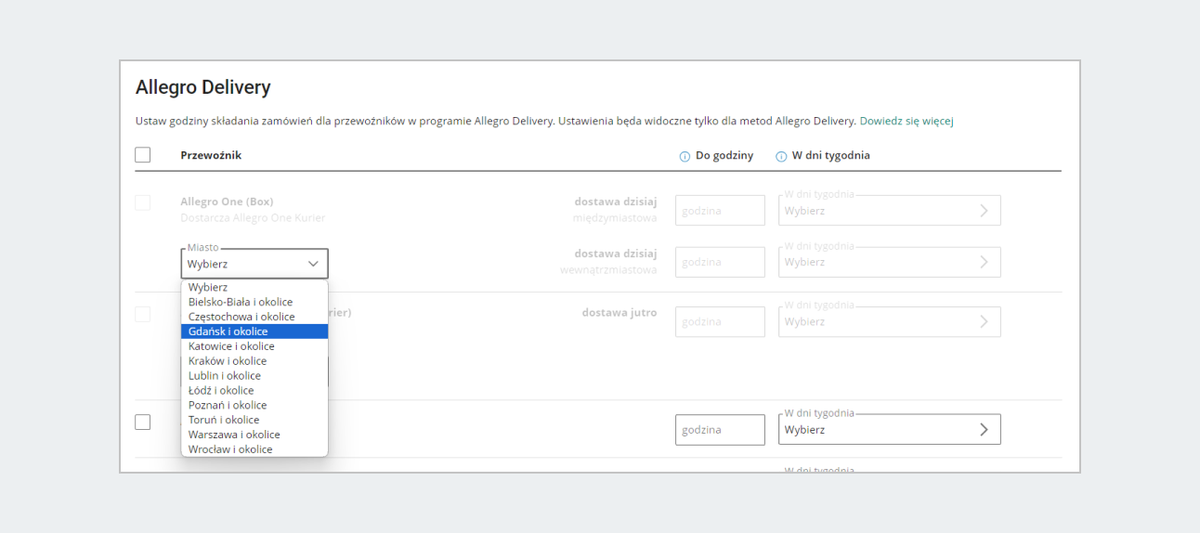This screenshot has height=533, width=1200.
Task: Toggle the Allegro One (Box) checkbox
Action: (143, 202)
